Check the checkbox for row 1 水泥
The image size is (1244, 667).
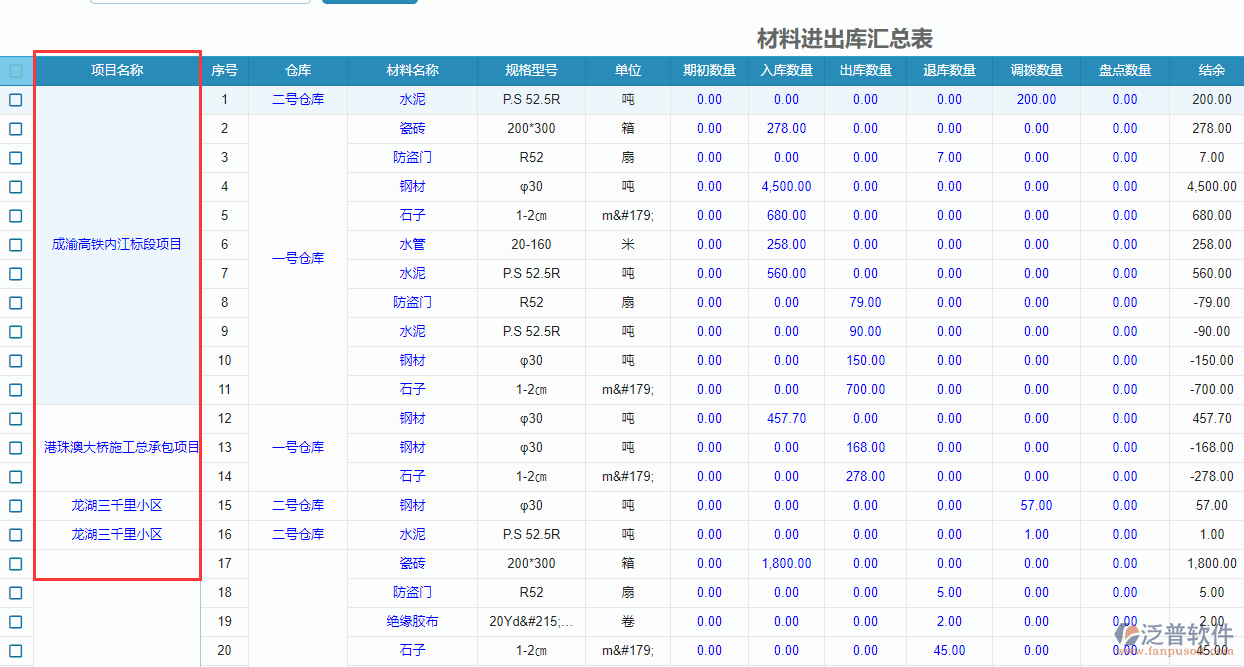15,99
